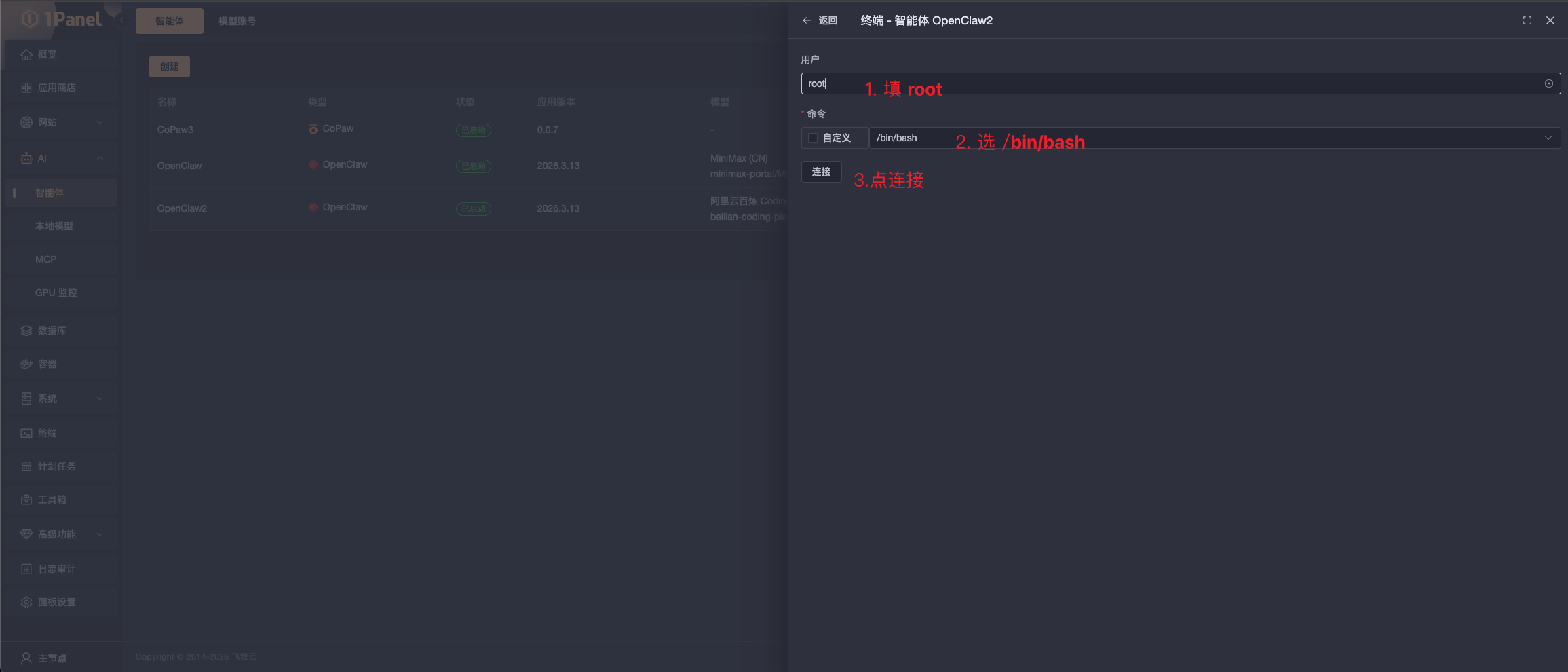Toggle fullscreen for the terminal drawer

[1527, 20]
